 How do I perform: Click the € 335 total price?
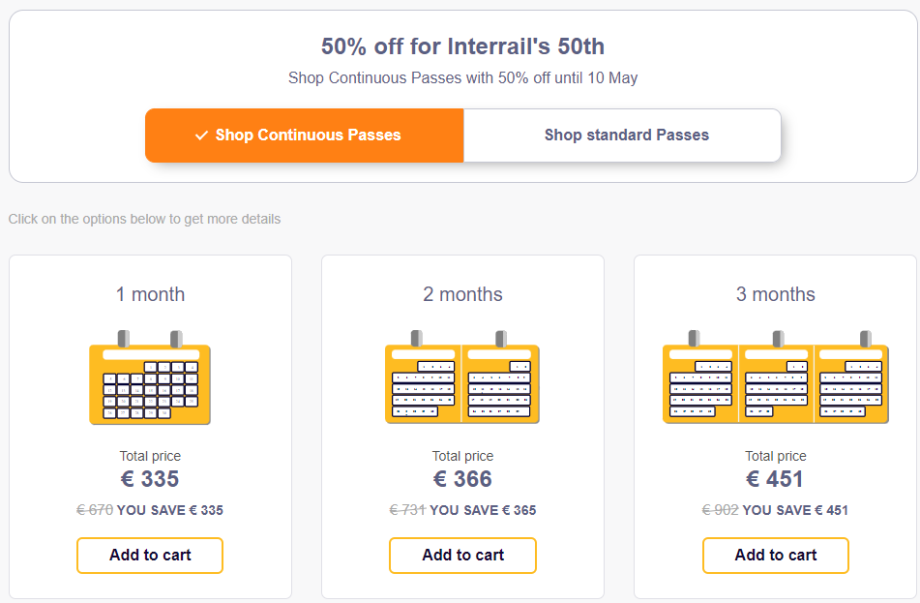click(x=150, y=479)
